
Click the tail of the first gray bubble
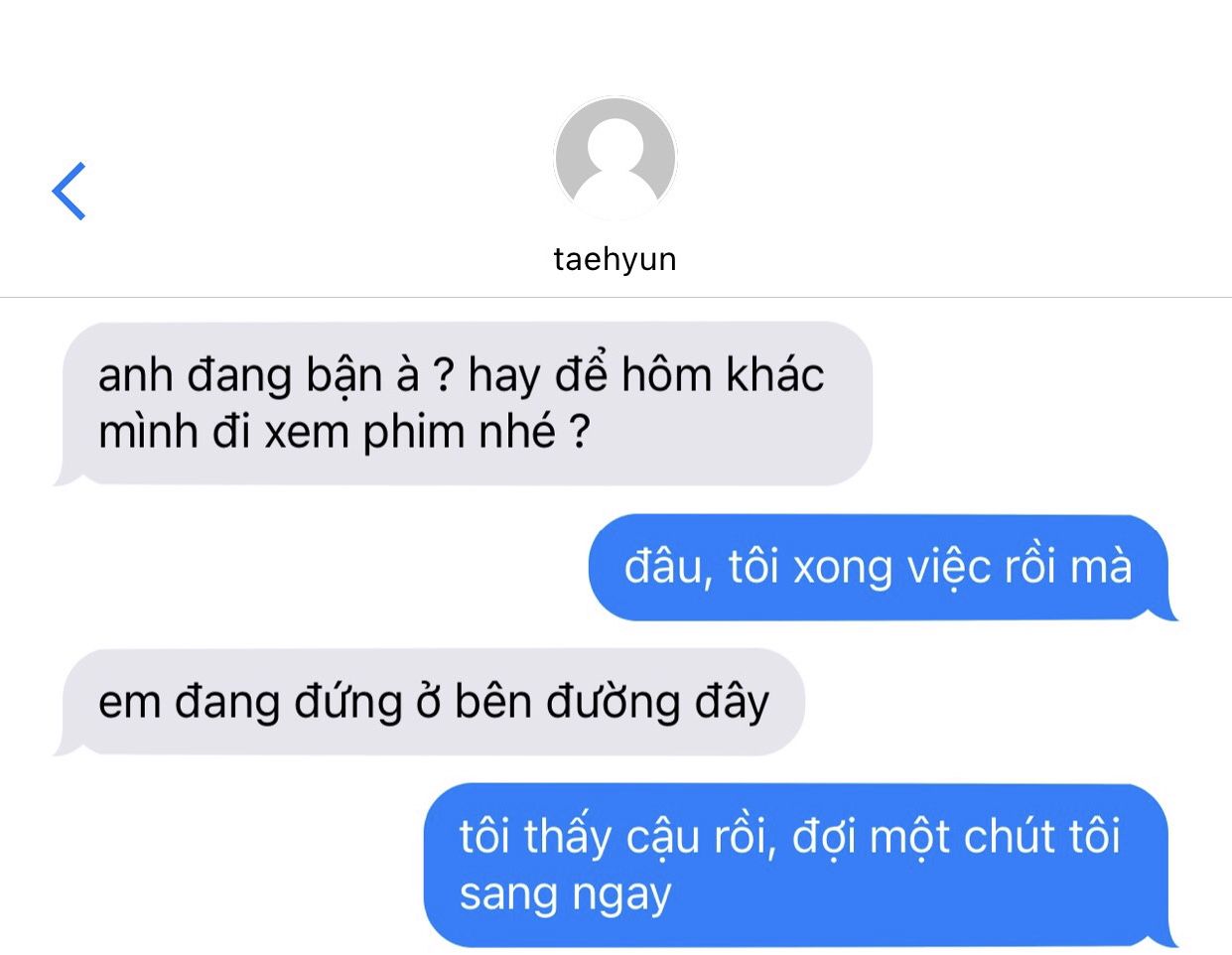pyautogui.click(x=66, y=477)
